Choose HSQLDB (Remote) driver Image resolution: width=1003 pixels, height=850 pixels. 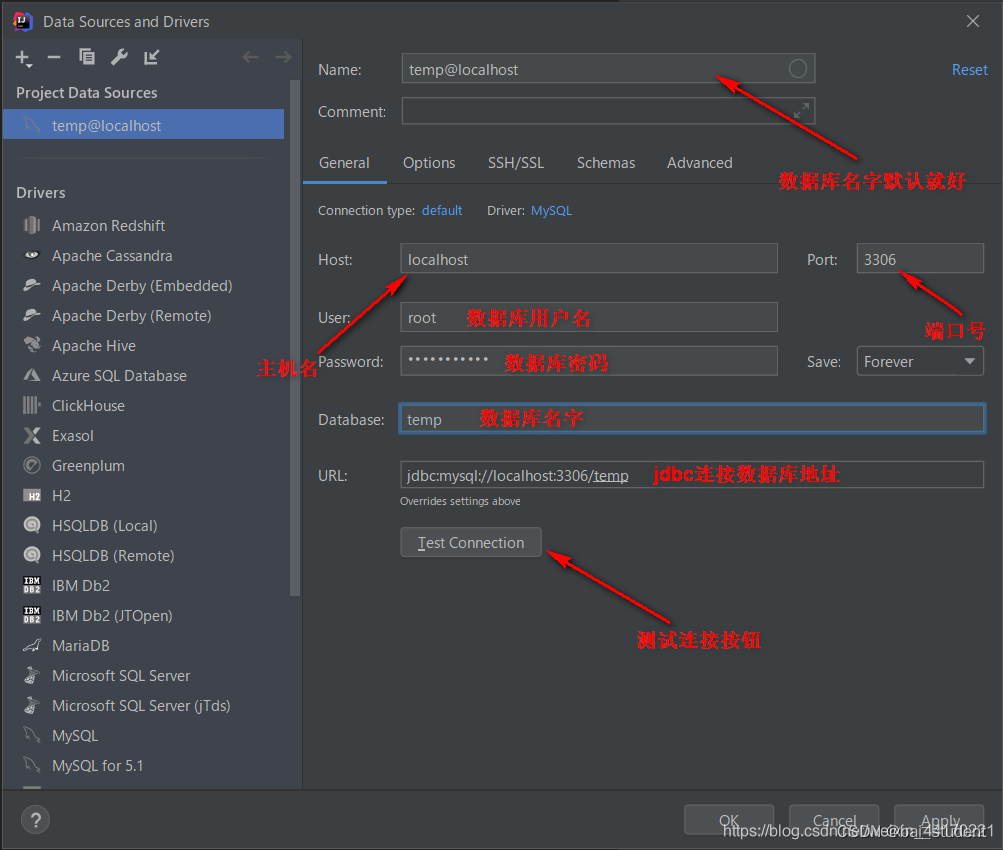113,556
